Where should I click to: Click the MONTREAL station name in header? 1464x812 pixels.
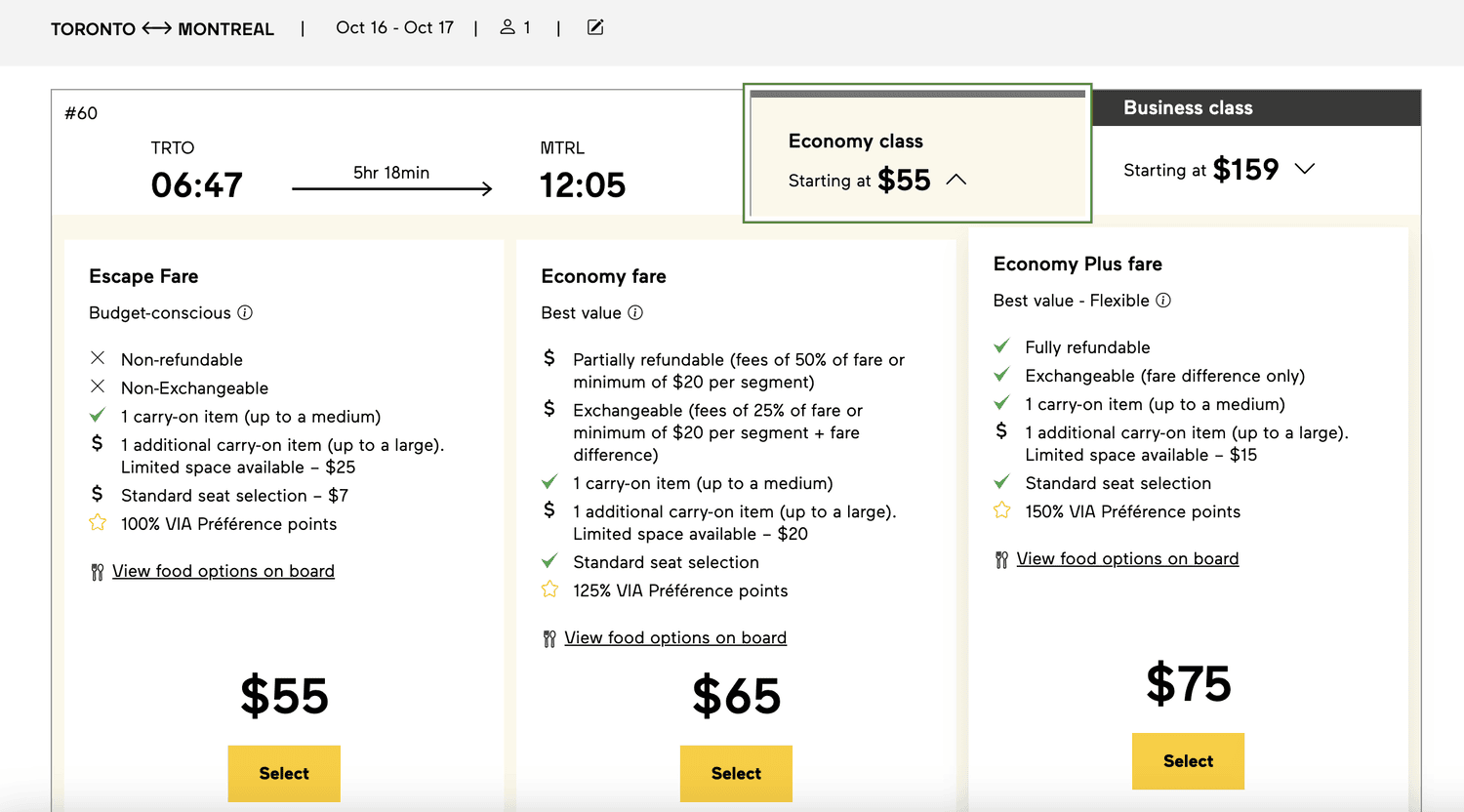(x=225, y=29)
